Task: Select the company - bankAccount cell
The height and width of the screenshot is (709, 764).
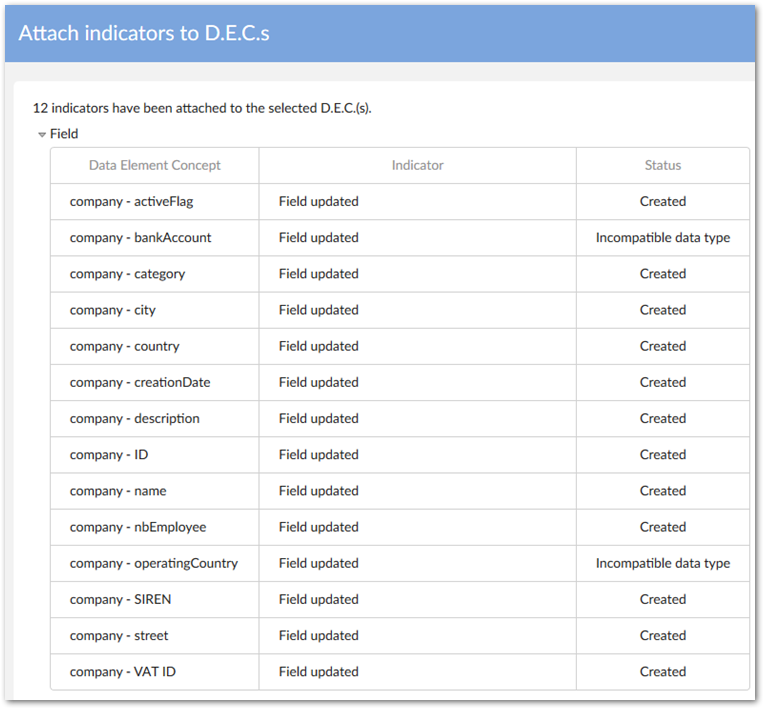Action: point(140,238)
